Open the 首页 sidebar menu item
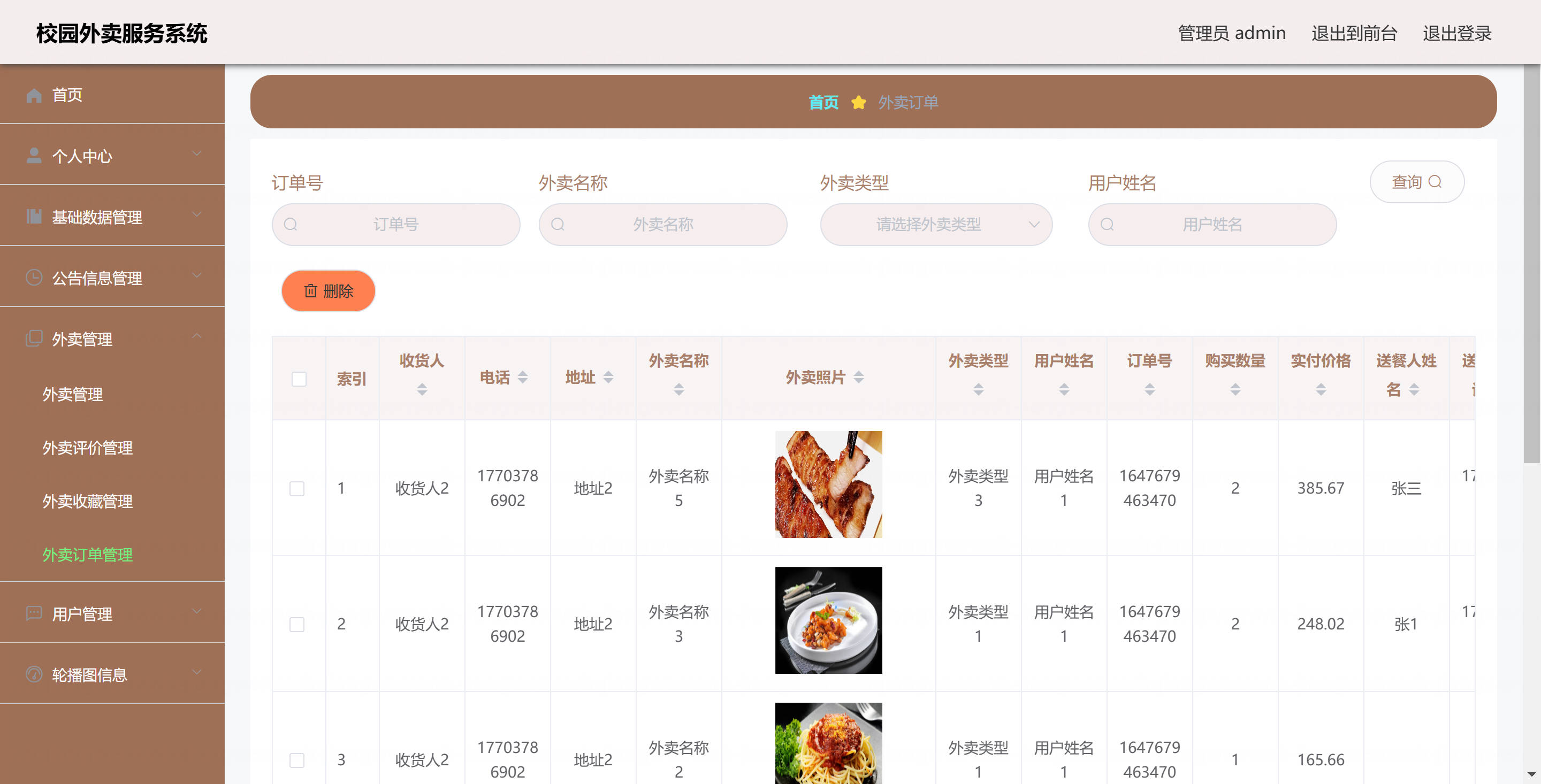 (x=112, y=95)
